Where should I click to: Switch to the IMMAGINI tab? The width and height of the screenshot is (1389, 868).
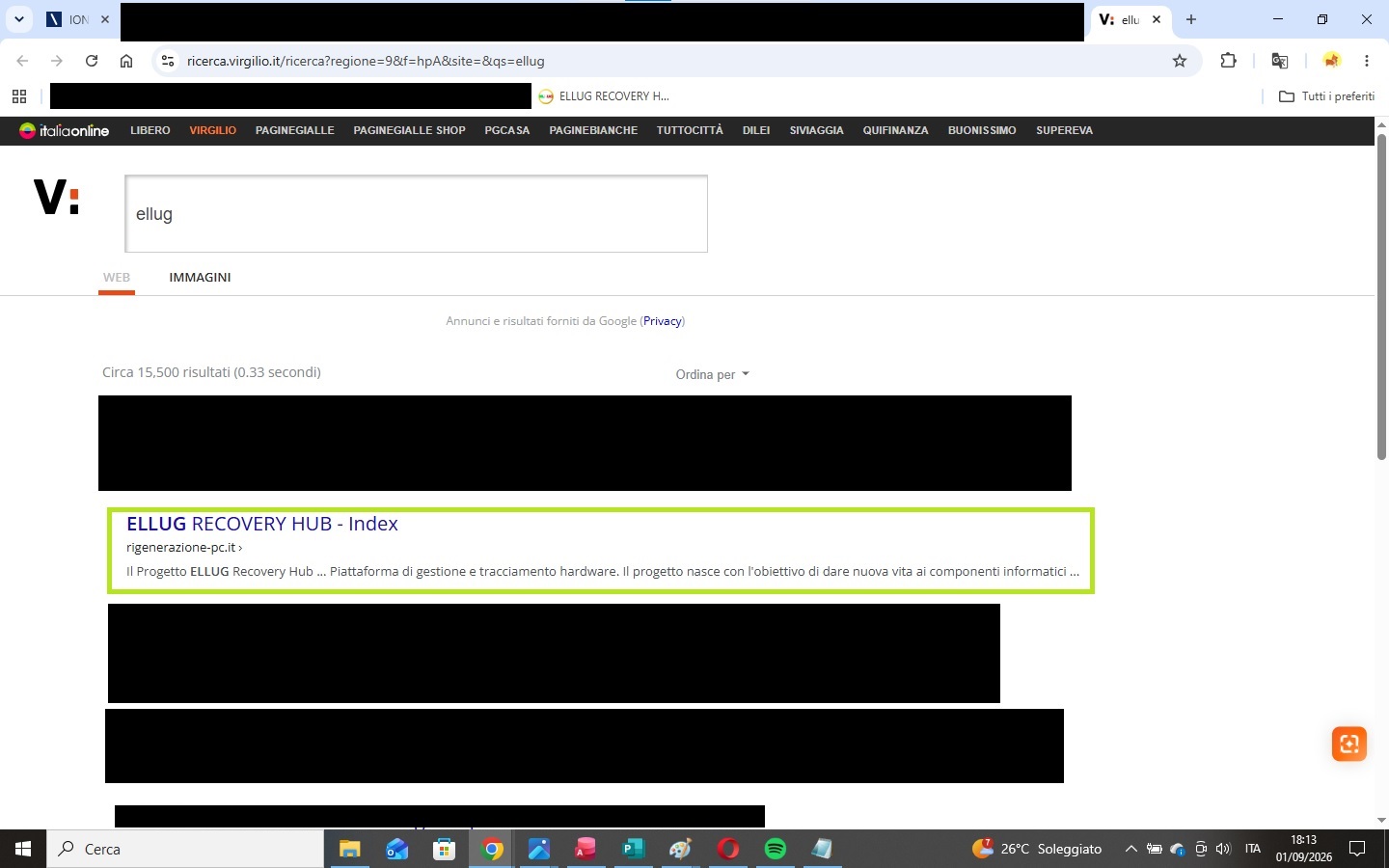coord(200,277)
